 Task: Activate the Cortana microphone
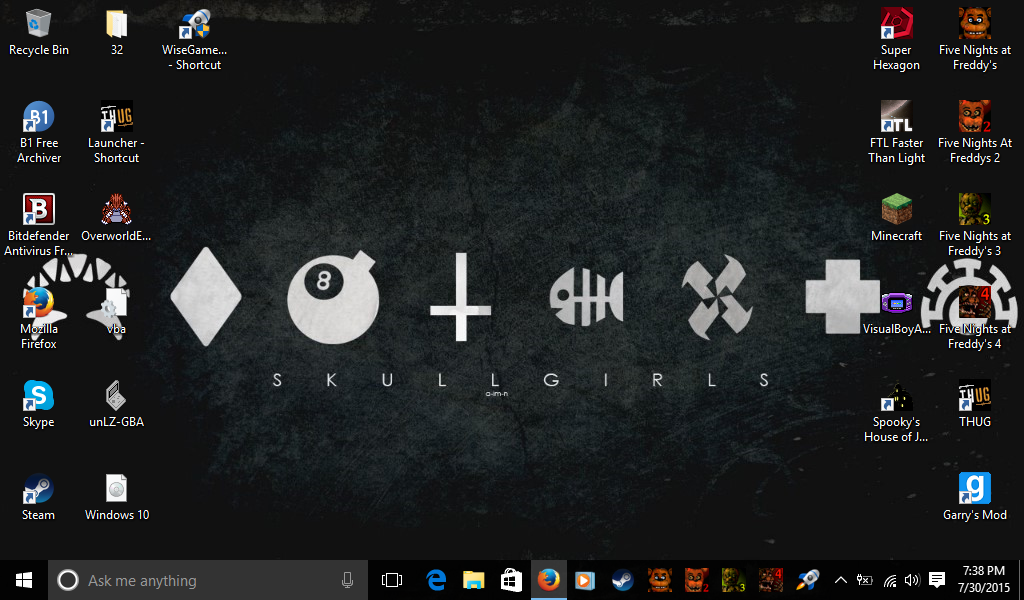347,580
